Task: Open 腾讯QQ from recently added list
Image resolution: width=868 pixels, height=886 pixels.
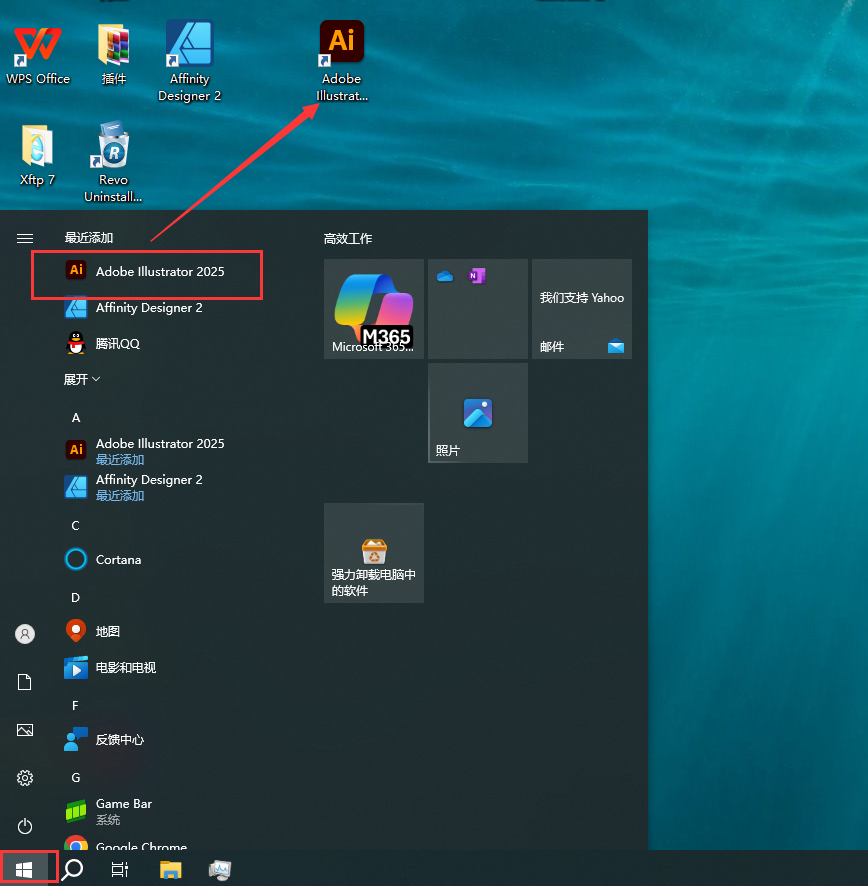Action: coord(117,344)
